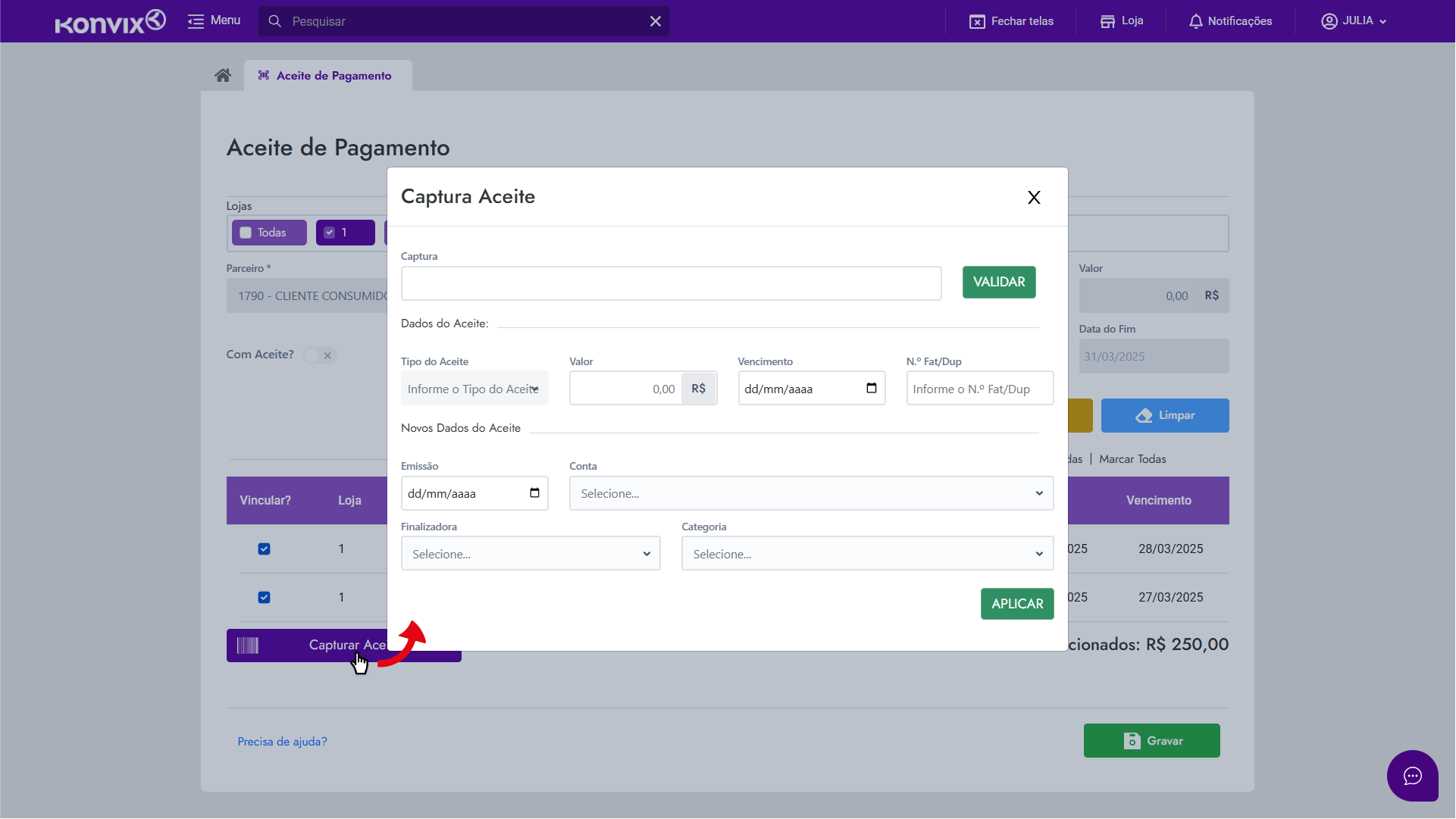Clear search with the X icon

(656, 21)
